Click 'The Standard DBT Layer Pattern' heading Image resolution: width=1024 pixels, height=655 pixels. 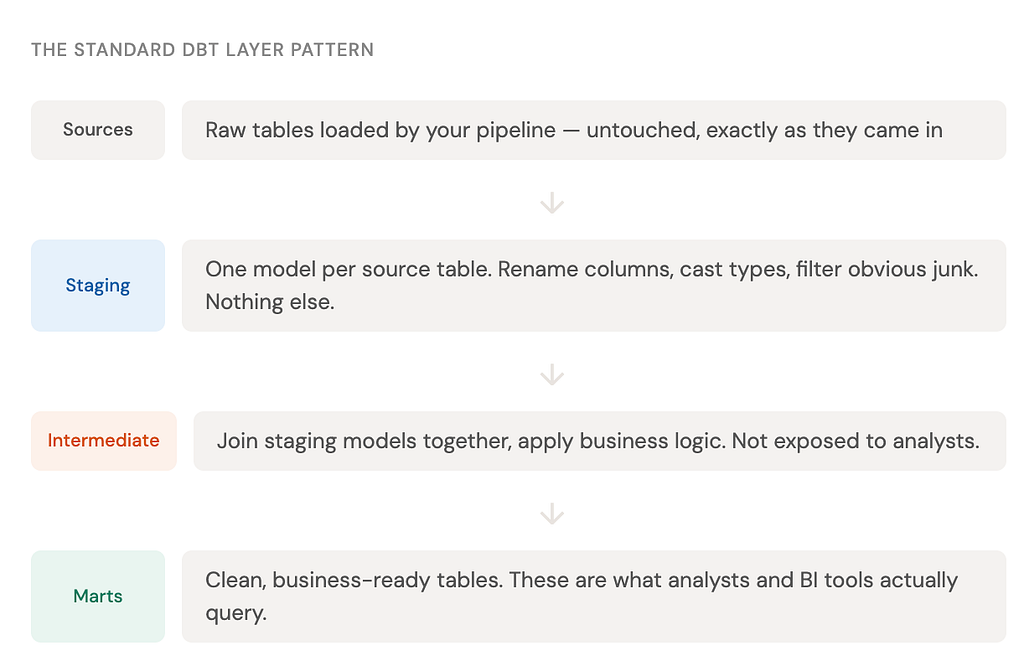[202, 50]
